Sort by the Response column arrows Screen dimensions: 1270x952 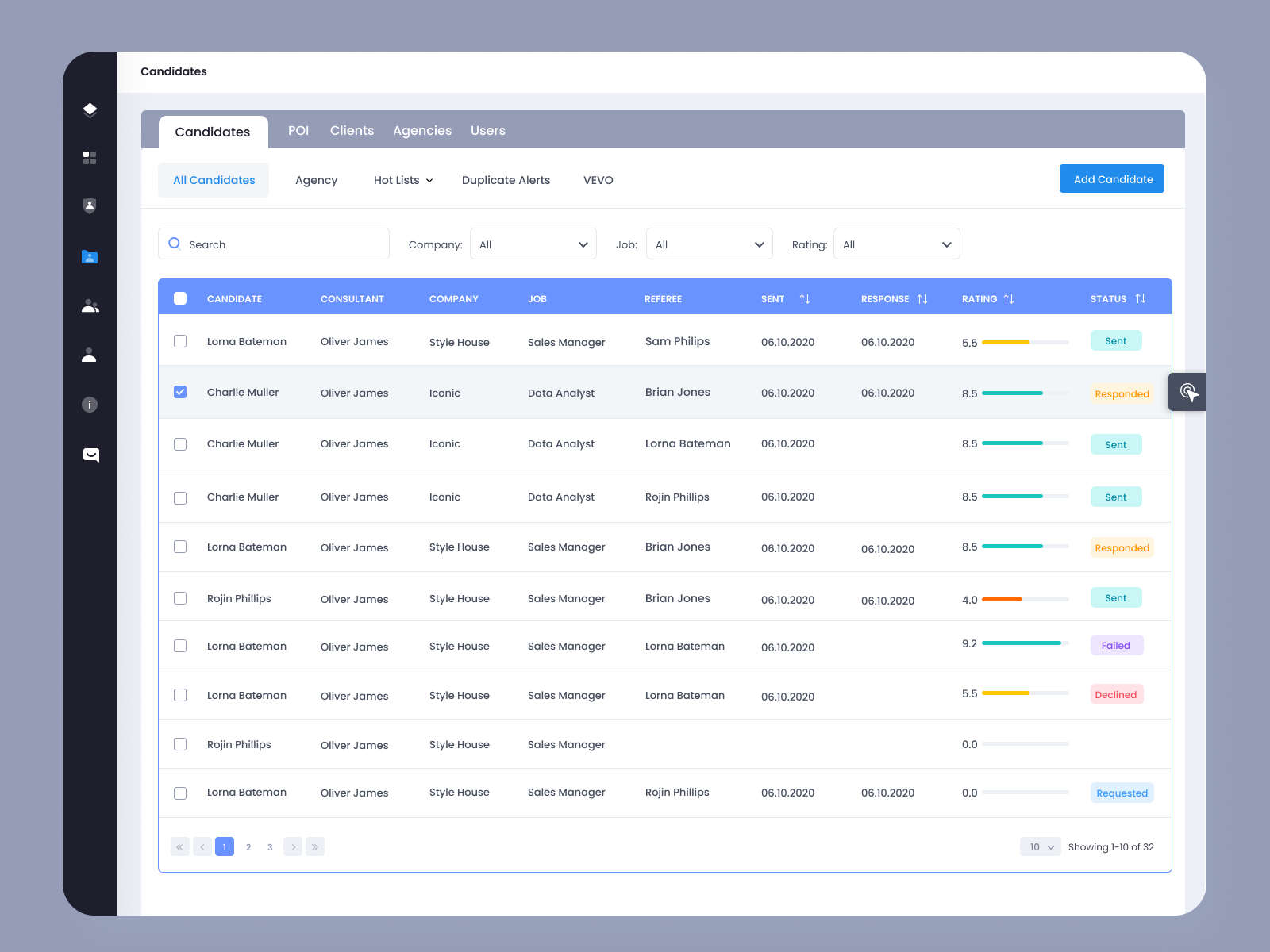point(922,299)
